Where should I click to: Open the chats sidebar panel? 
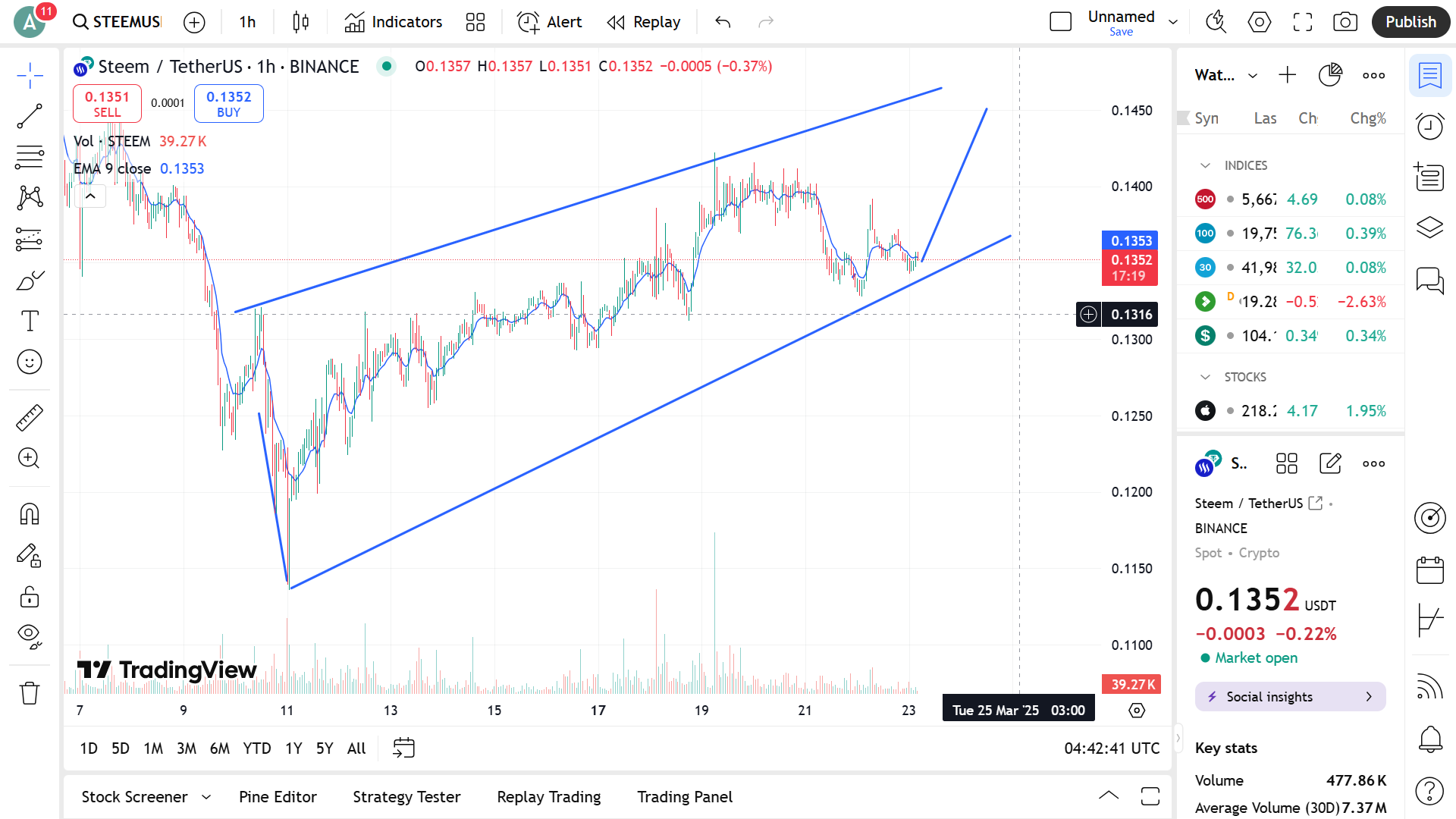pyautogui.click(x=1430, y=281)
